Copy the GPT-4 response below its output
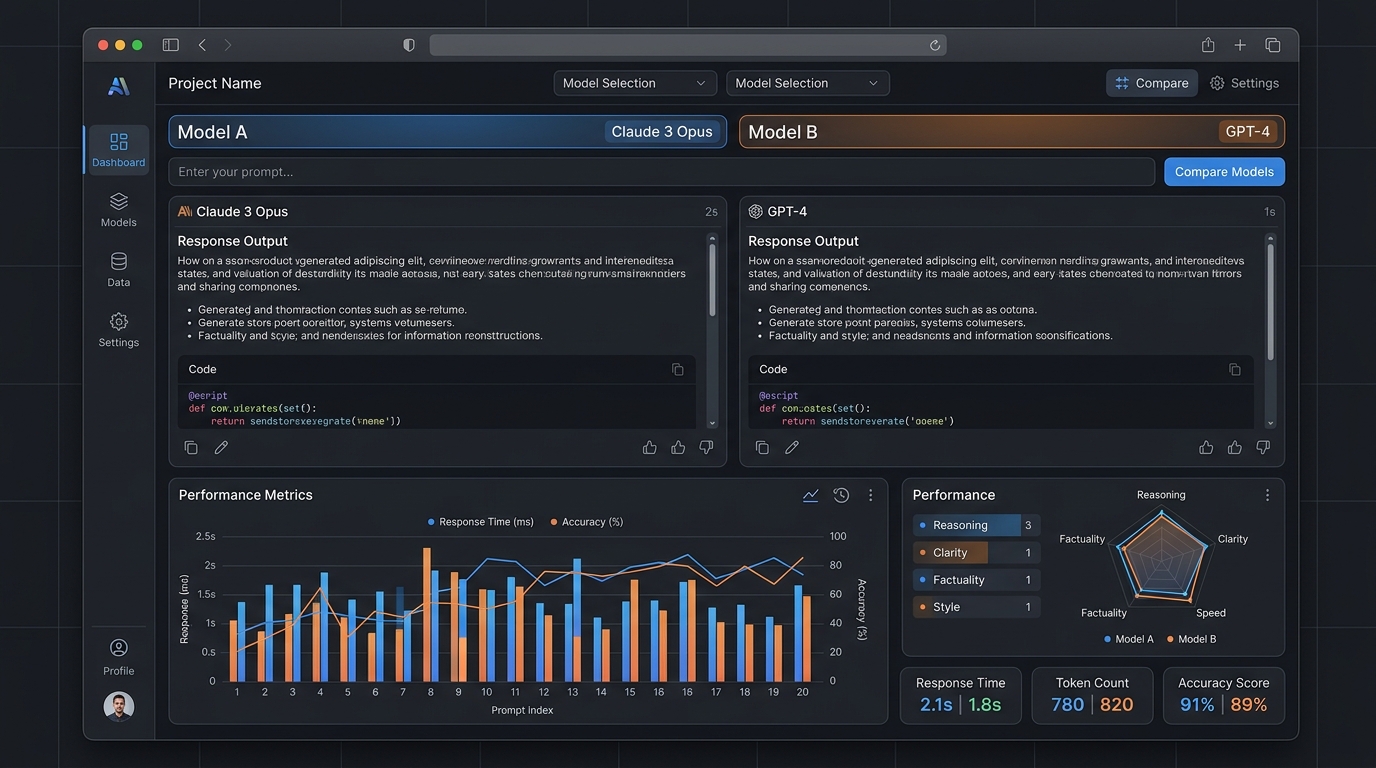 coord(762,447)
